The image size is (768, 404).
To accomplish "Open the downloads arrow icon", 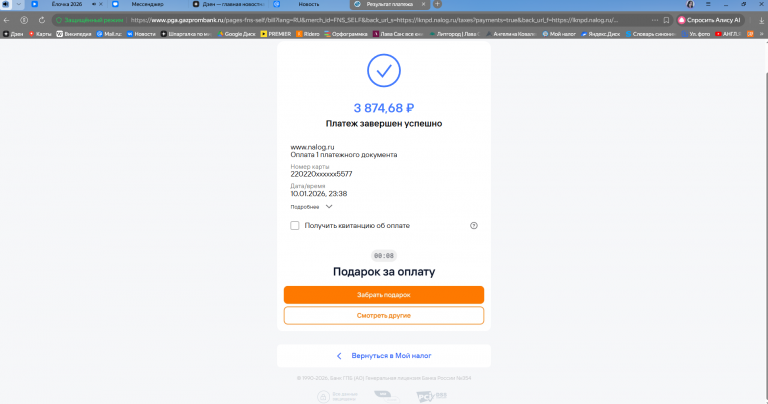I will [x=761, y=20].
